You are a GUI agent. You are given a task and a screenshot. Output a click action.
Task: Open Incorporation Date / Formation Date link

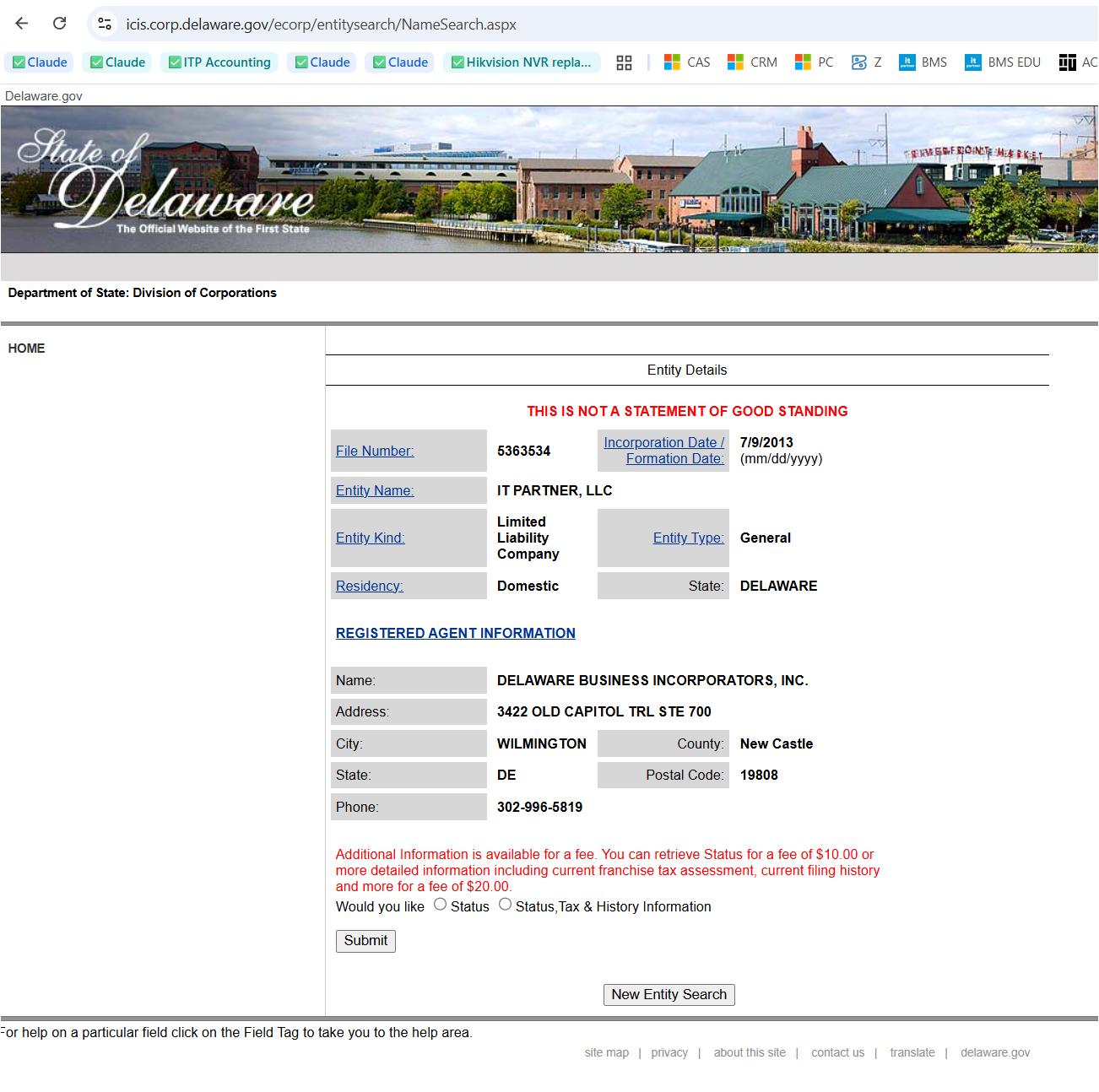click(664, 451)
